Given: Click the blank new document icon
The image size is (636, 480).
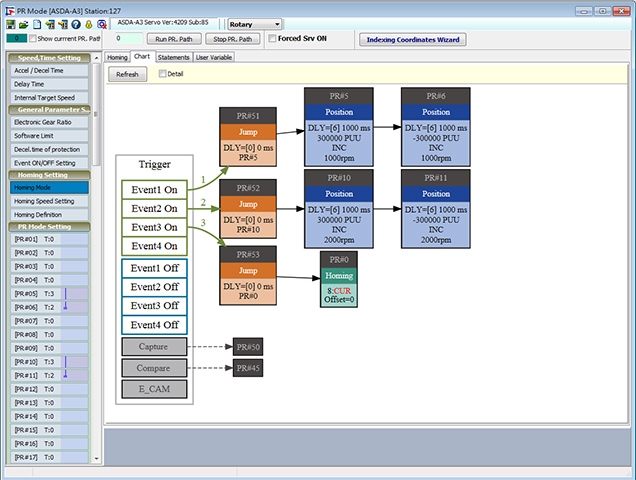Looking at the screenshot, I should [x=36, y=24].
